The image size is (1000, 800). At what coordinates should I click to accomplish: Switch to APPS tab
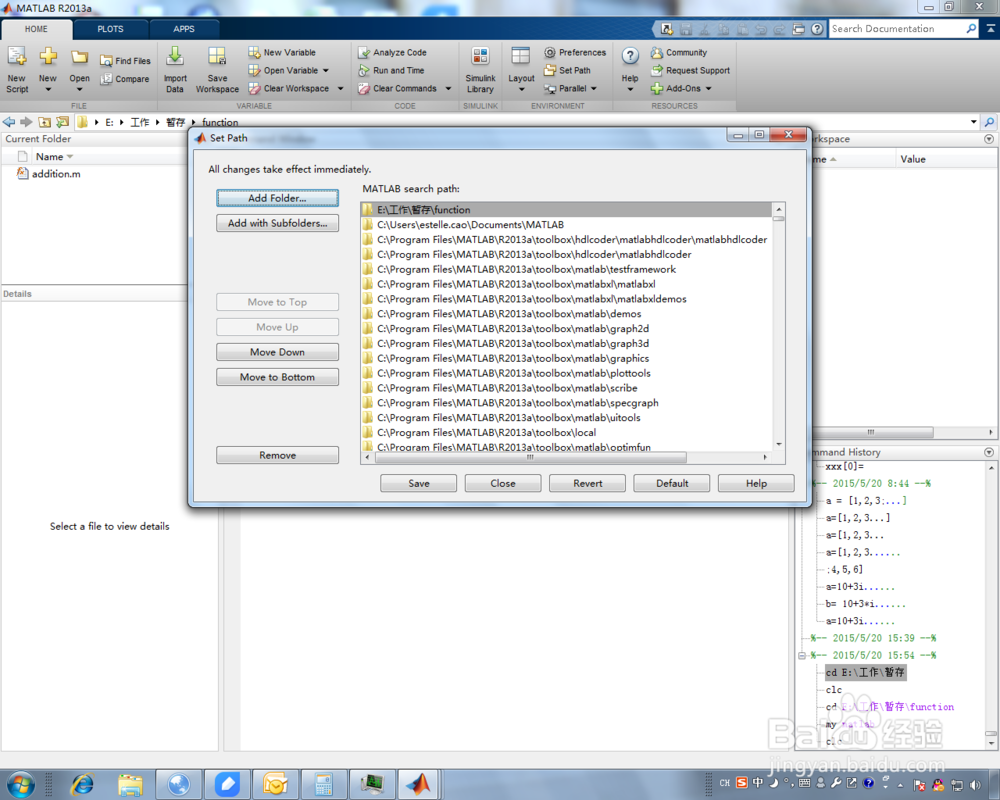[x=184, y=29]
